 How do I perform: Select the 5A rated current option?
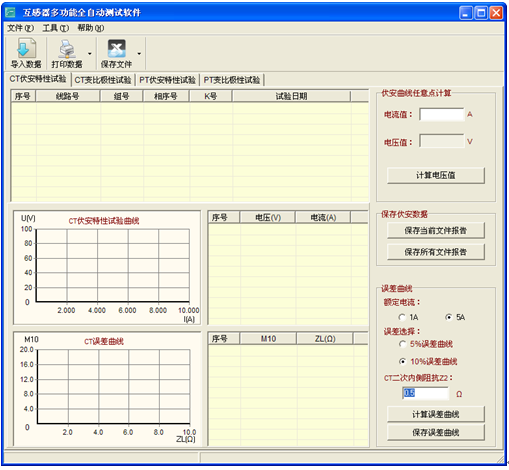(x=449, y=317)
